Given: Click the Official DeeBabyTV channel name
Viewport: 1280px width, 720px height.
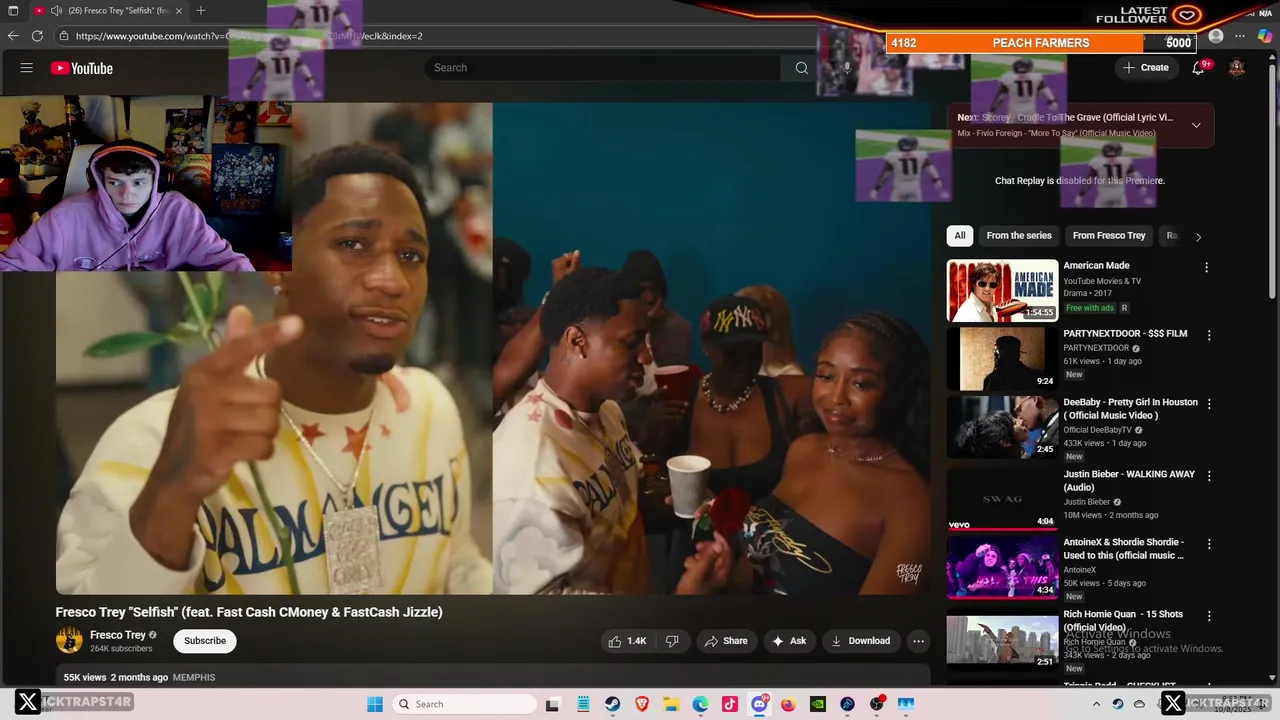Looking at the screenshot, I should (1097, 430).
